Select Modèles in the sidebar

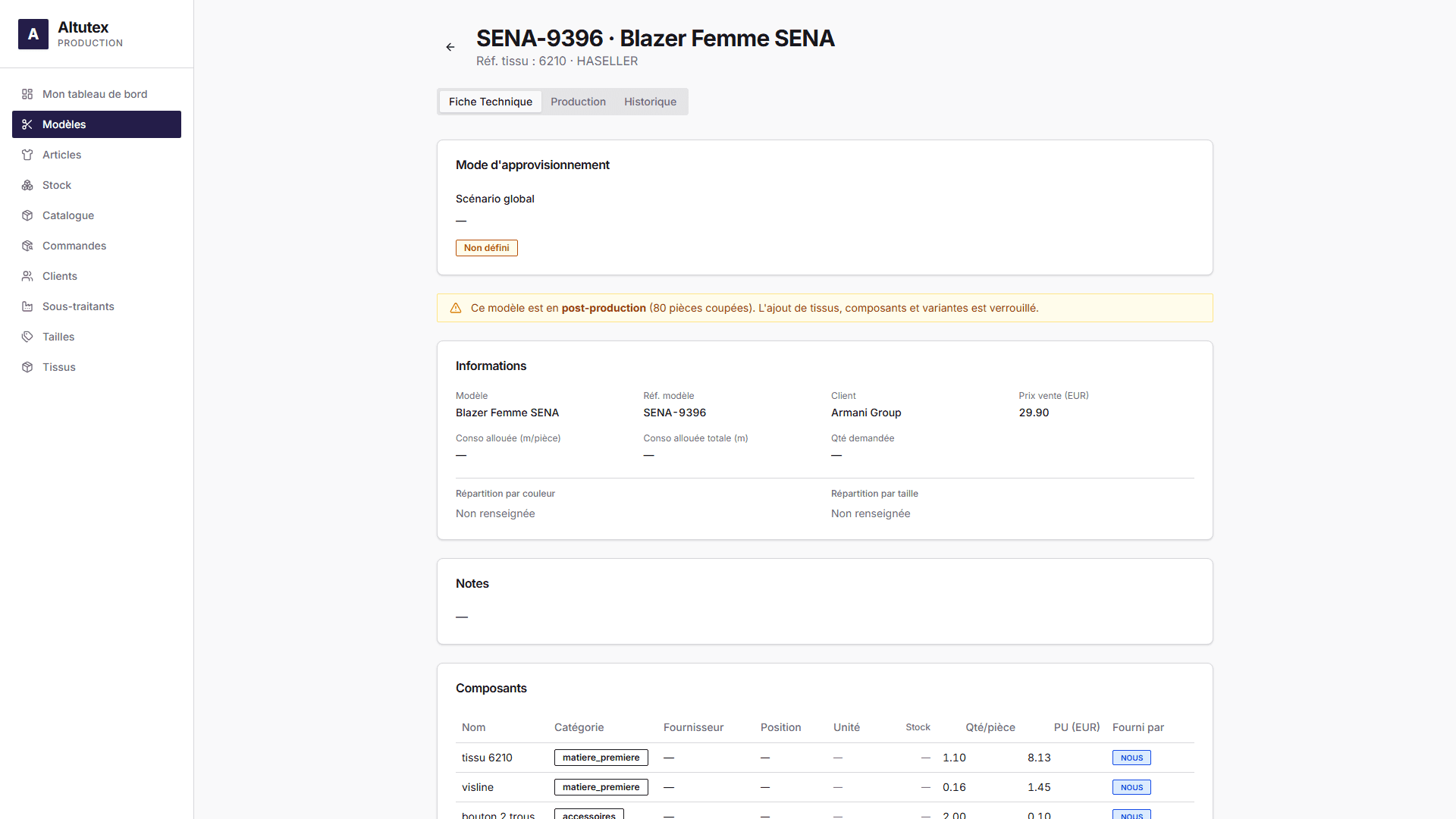(x=96, y=124)
